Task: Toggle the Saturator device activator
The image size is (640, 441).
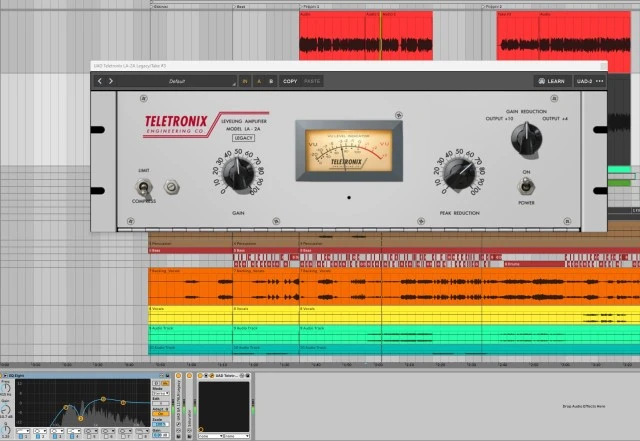Action: point(189,376)
